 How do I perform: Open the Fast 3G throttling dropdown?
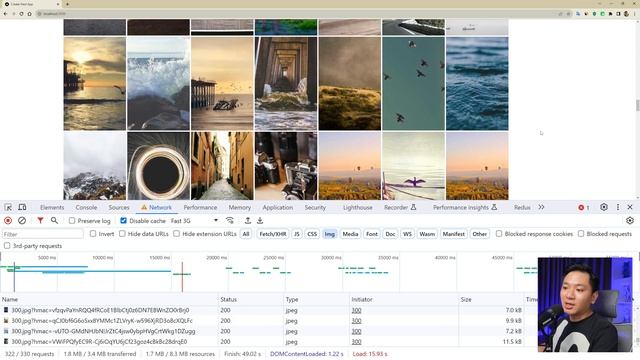pos(194,220)
